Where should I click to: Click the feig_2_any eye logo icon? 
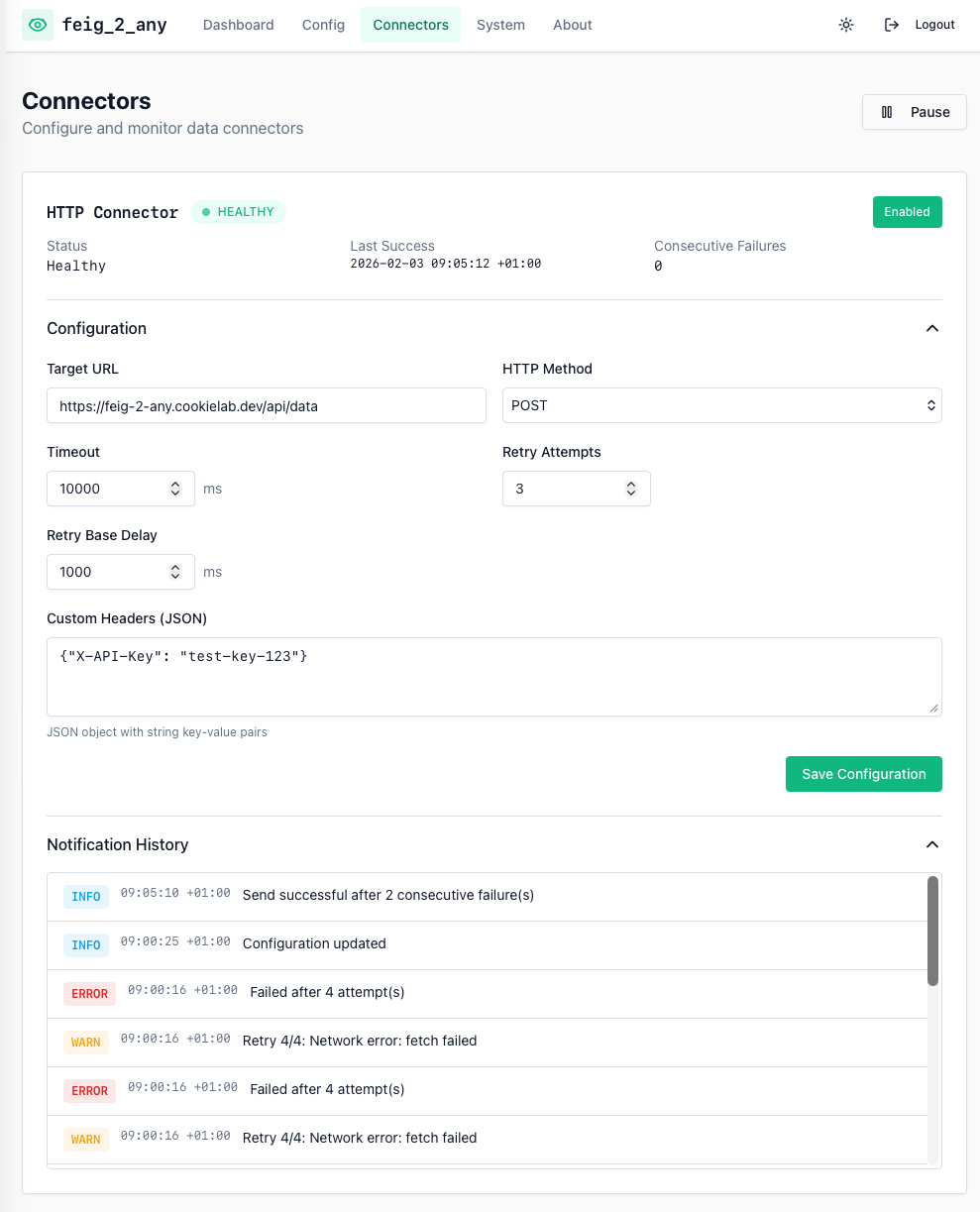[38, 25]
